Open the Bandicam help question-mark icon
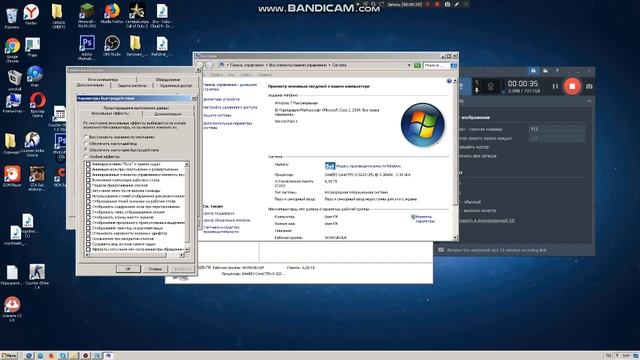The width and height of the screenshot is (640, 360). coord(557,71)
